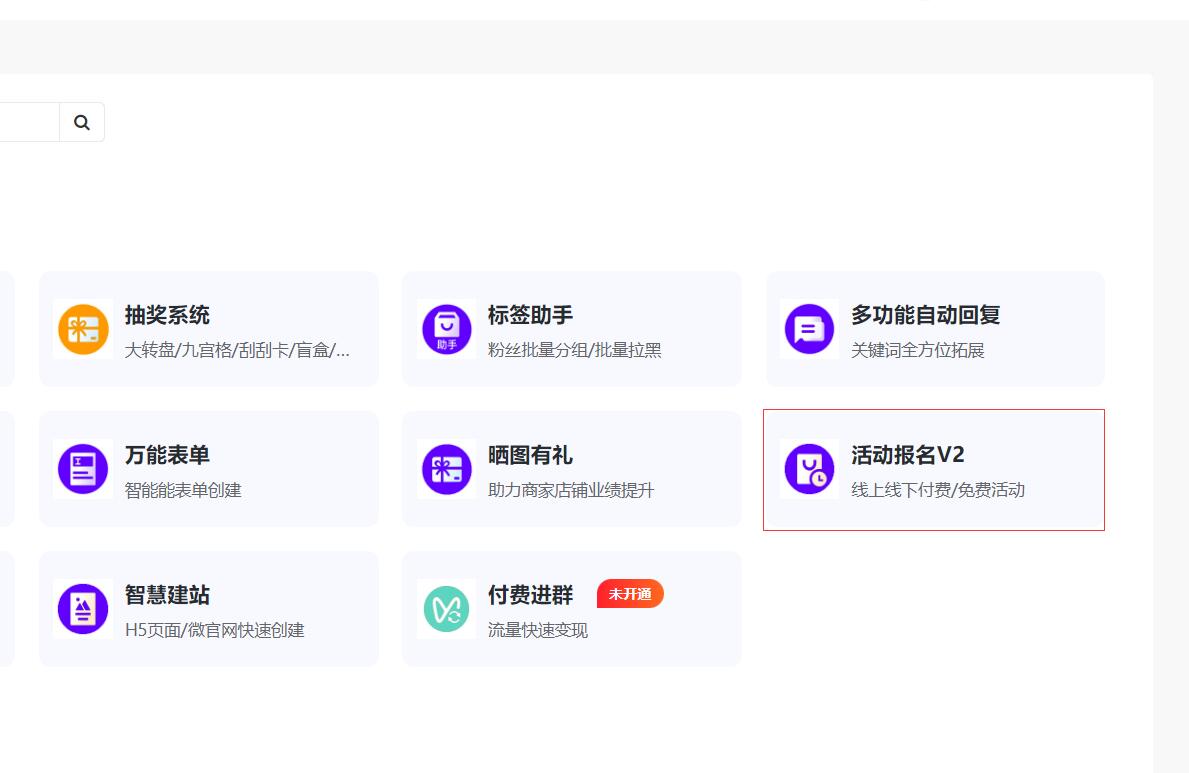
Task: Click text 助力商家店铺业绩提升
Action: [x=571, y=491]
